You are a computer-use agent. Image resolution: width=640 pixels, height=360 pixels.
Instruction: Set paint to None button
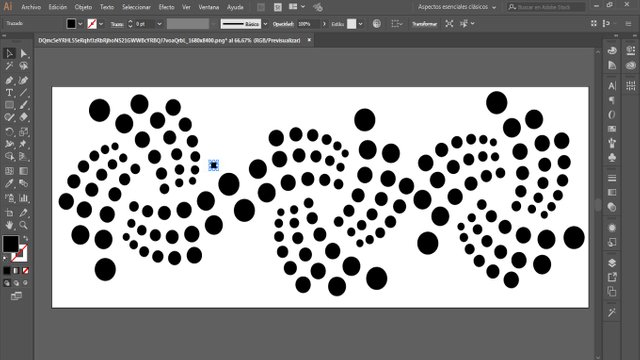click(x=25, y=271)
